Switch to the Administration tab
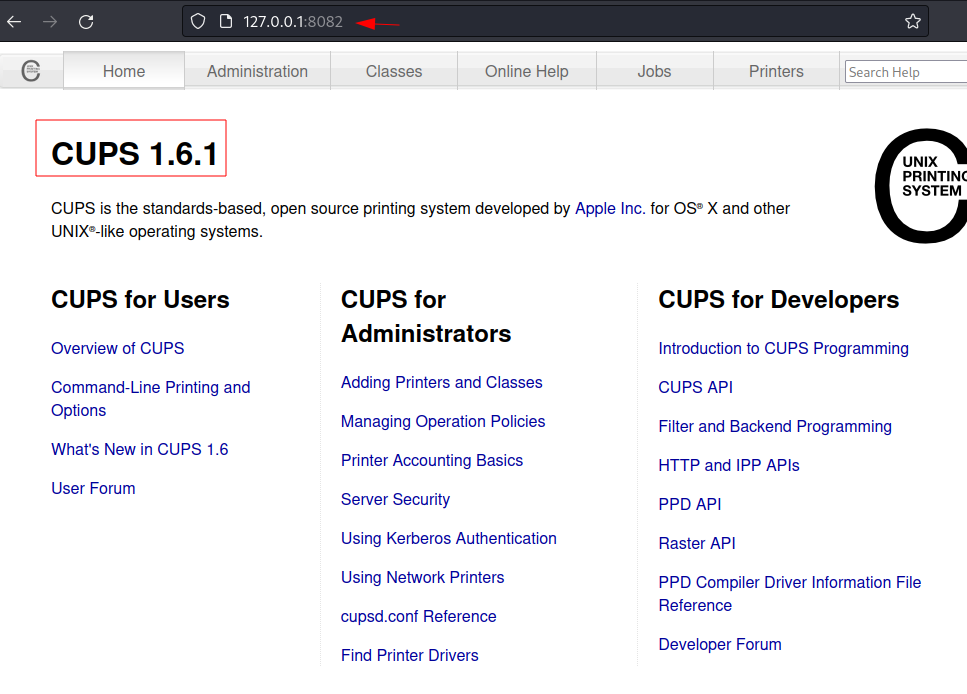Image resolution: width=967 pixels, height=694 pixels. tap(257, 72)
